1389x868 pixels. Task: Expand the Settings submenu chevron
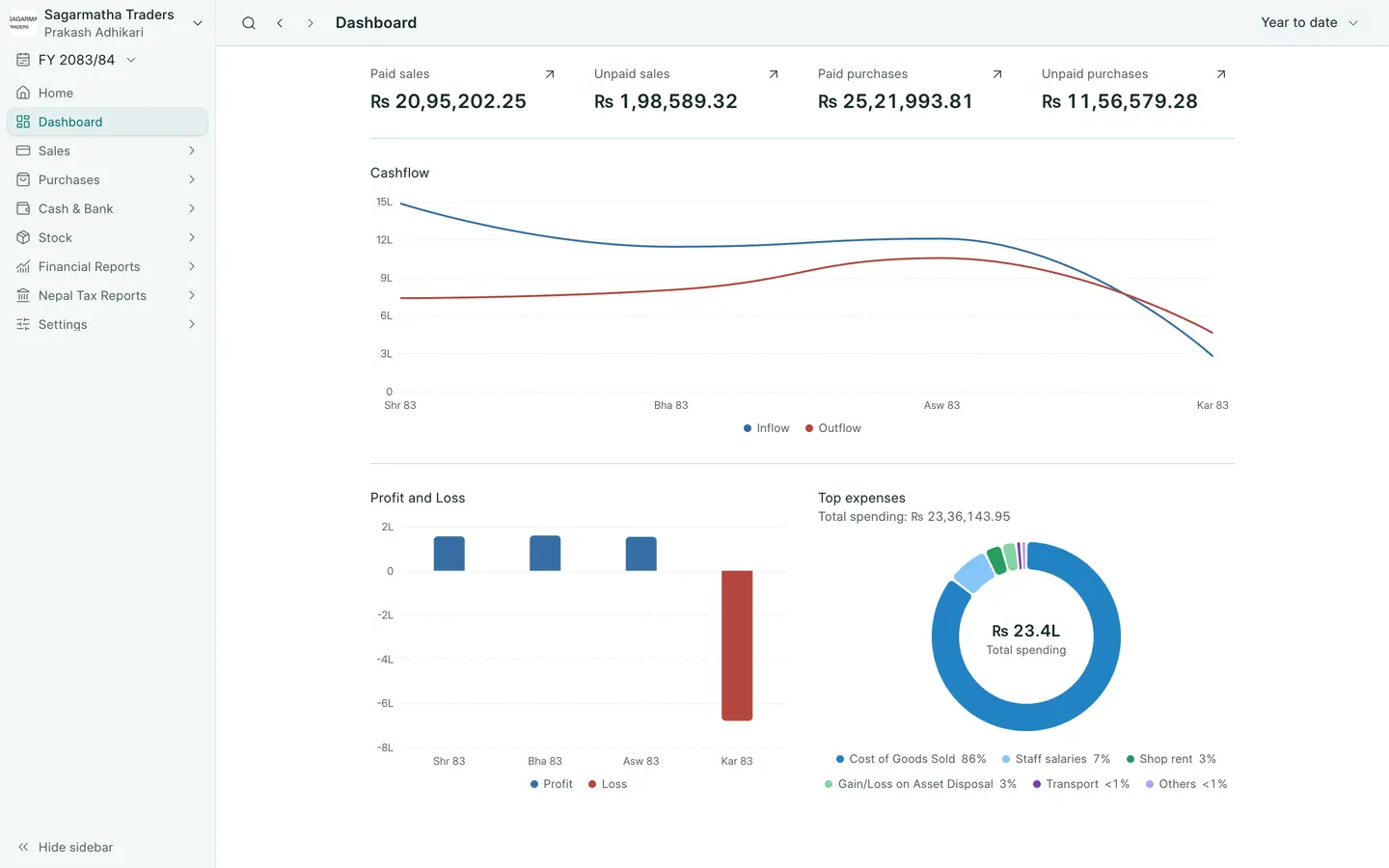192,324
